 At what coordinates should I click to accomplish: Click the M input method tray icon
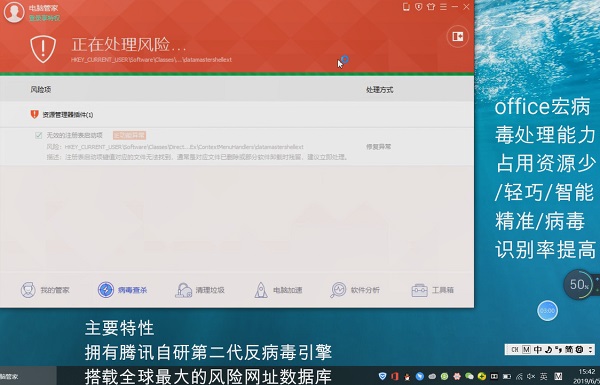pyautogui.click(x=558, y=377)
